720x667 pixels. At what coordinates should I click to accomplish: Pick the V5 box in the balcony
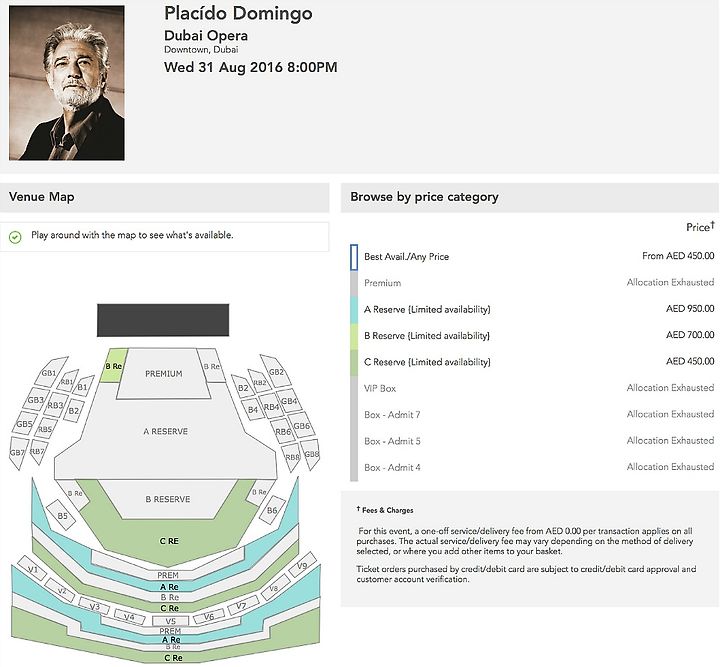point(170,621)
